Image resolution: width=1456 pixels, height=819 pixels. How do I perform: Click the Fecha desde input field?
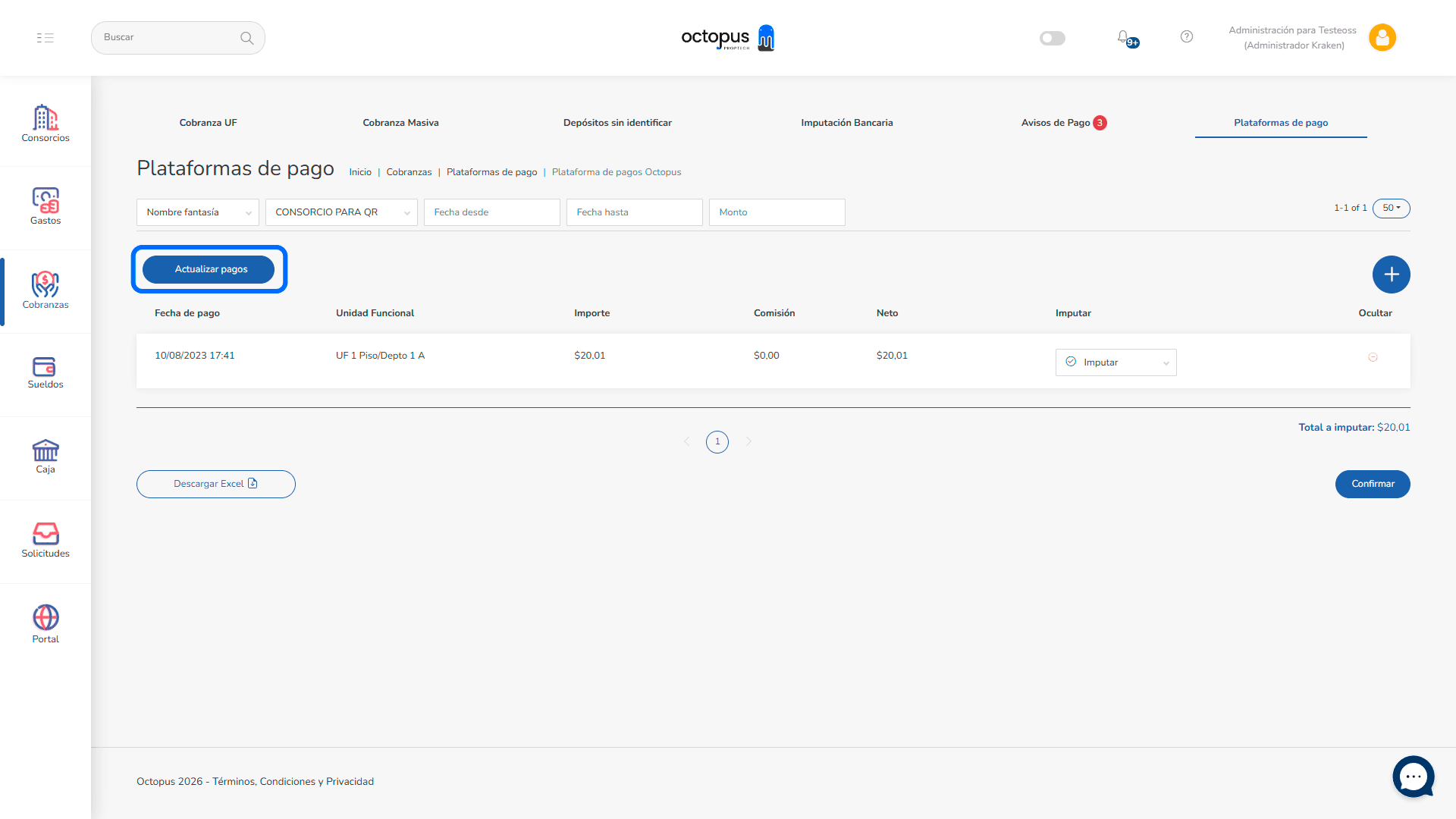pyautogui.click(x=491, y=212)
